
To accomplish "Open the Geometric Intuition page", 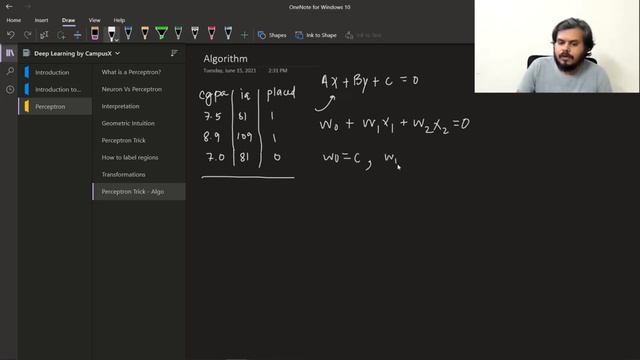I will [139, 123].
